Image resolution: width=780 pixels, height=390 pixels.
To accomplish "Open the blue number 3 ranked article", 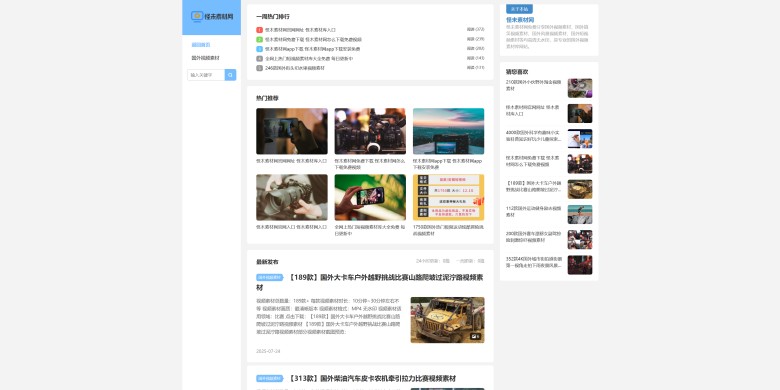I will point(312,49).
